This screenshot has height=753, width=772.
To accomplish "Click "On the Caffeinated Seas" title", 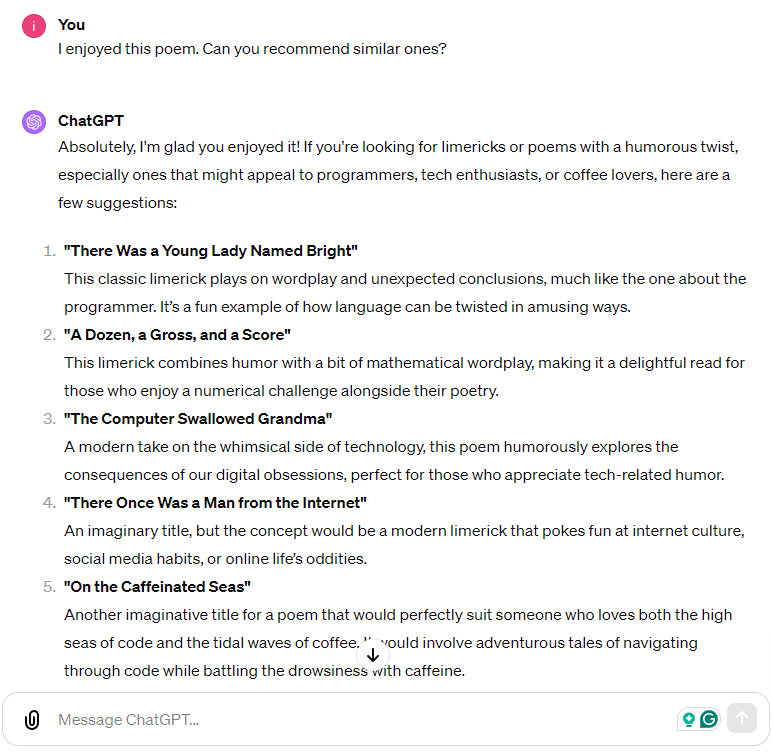I will pos(157,587).
